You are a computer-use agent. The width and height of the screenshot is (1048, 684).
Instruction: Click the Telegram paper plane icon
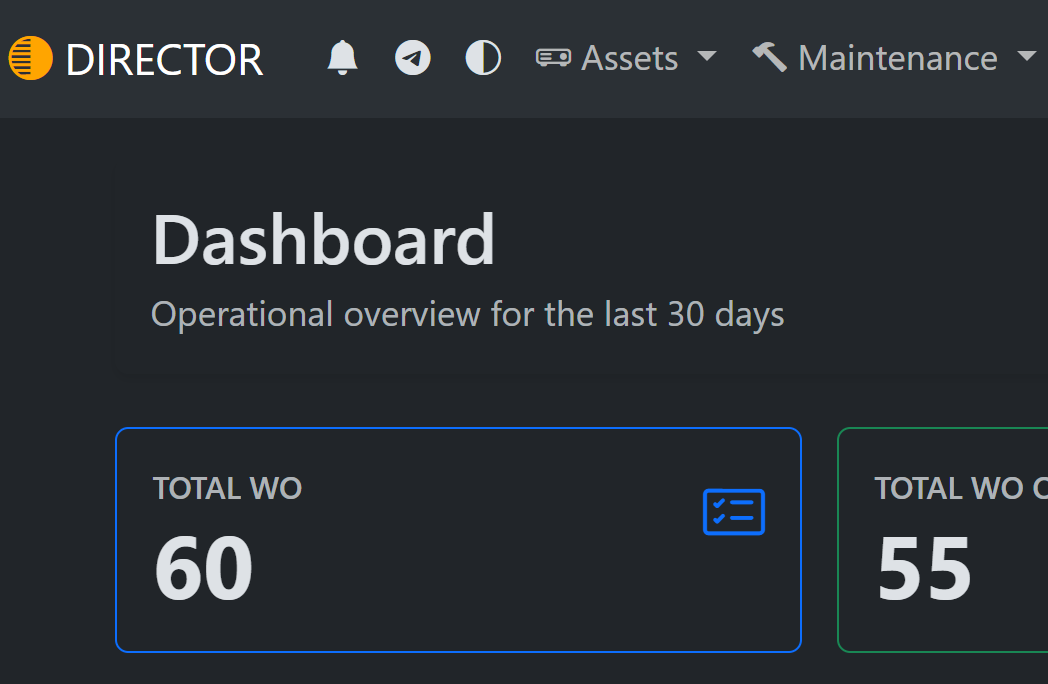412,58
